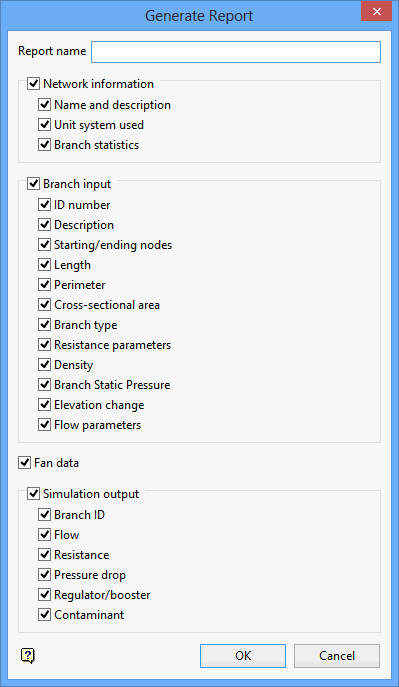This screenshot has height=687, width=399.
Task: Uncheck the Contaminant checkbox
Action: 44,615
